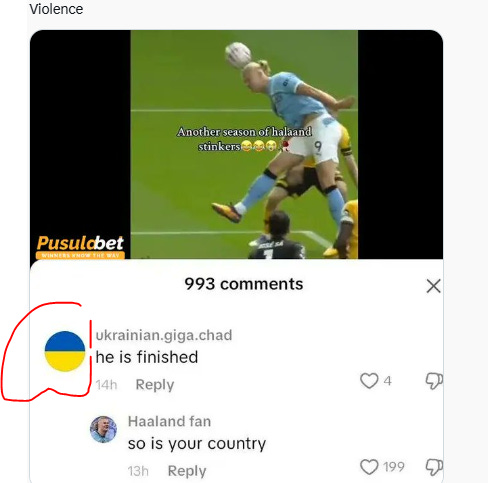Open Haaland fan's profile picture
This screenshot has width=488, height=483.
point(103,429)
